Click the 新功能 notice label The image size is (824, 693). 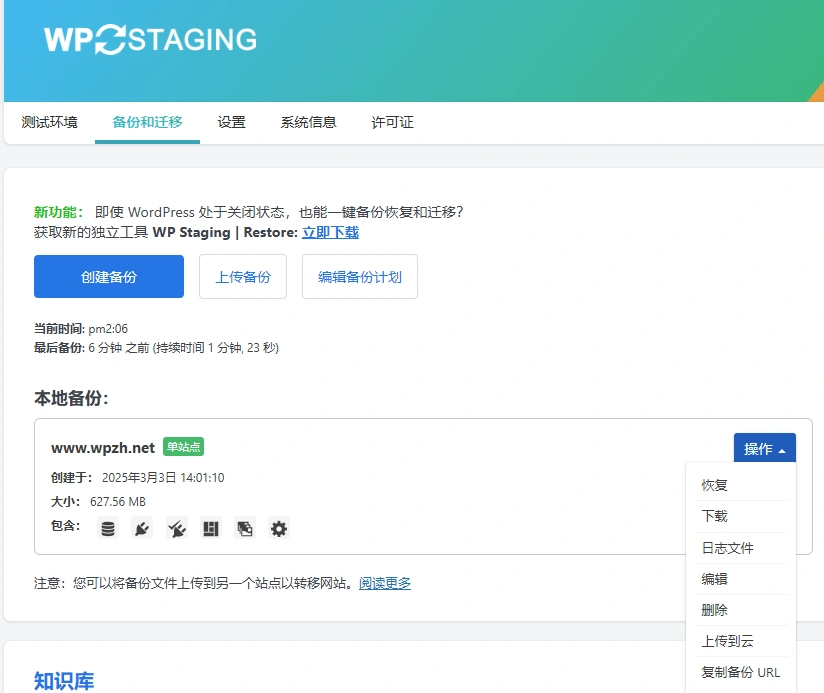[x=58, y=212]
